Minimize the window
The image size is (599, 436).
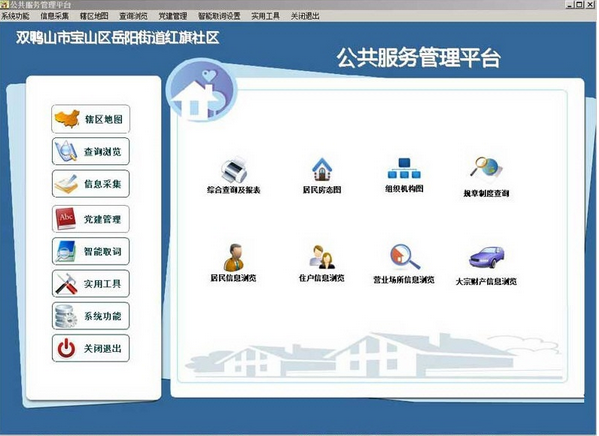point(570,4)
